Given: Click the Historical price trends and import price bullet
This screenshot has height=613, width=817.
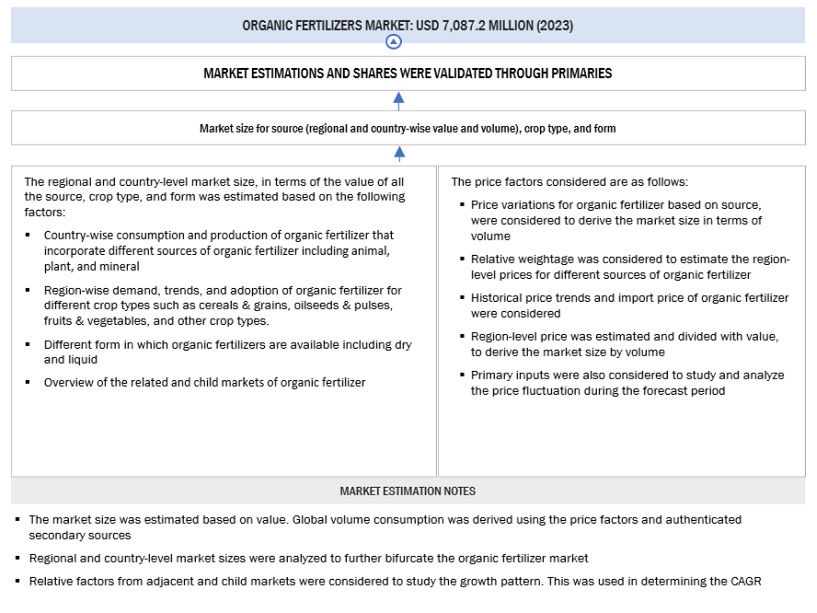Looking at the screenshot, I should coord(629,305).
